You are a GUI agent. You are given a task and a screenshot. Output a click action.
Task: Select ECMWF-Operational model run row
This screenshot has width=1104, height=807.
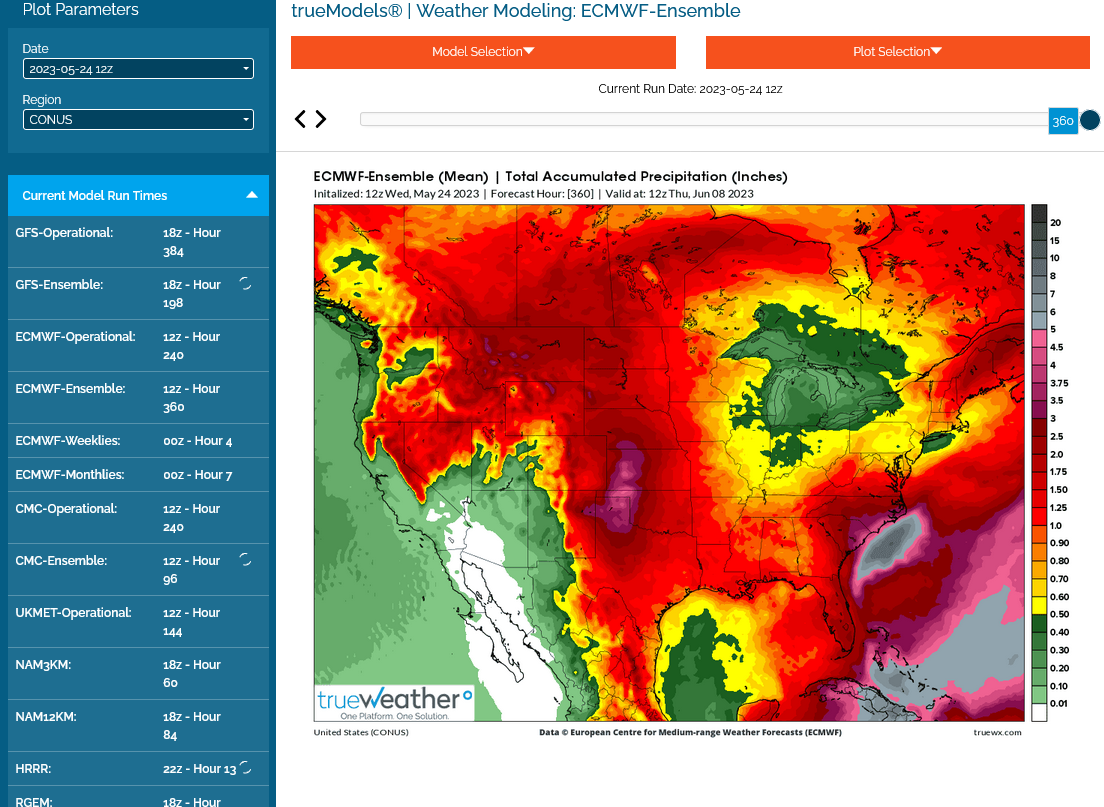[138, 346]
